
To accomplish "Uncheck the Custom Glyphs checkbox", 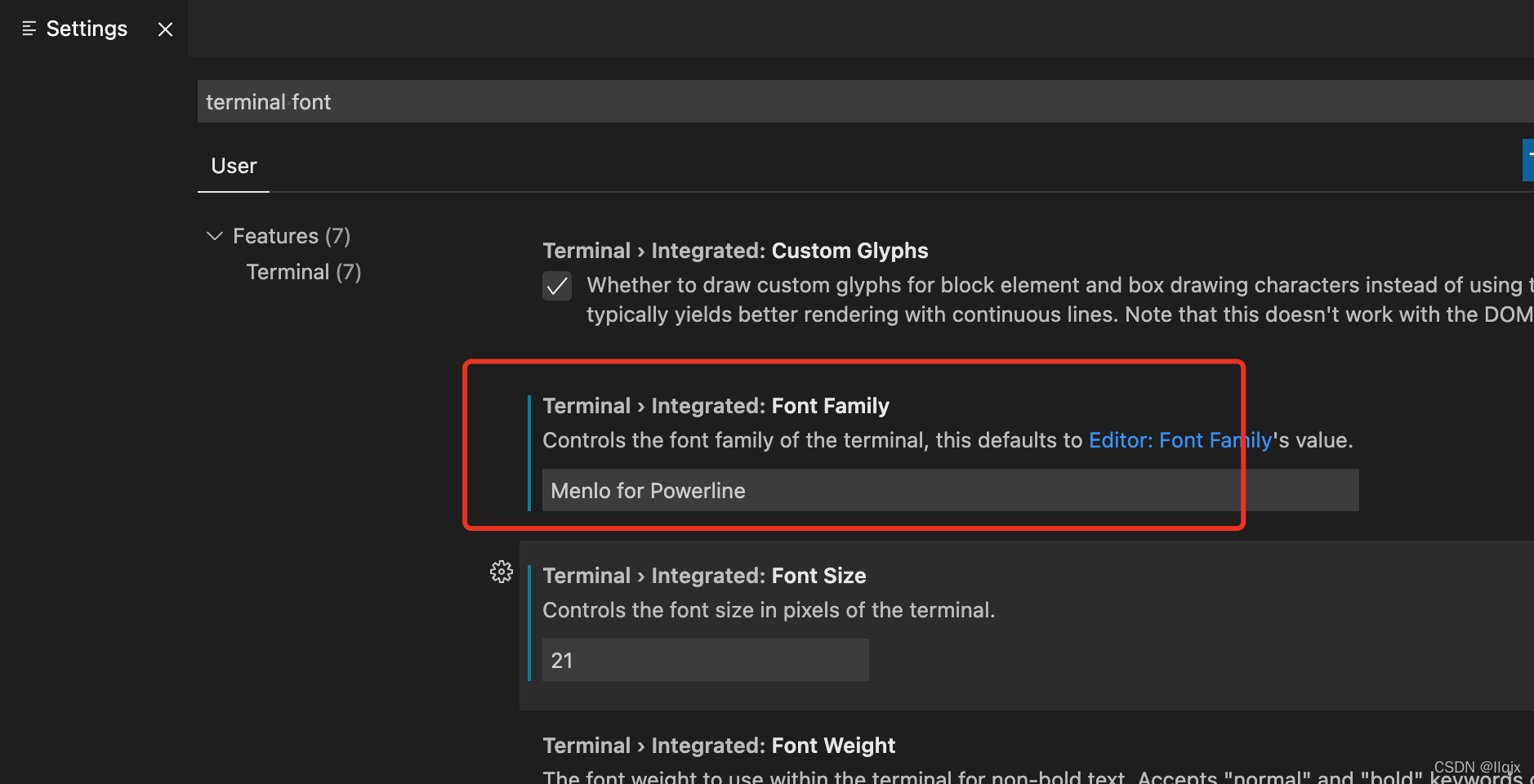I will click(557, 286).
